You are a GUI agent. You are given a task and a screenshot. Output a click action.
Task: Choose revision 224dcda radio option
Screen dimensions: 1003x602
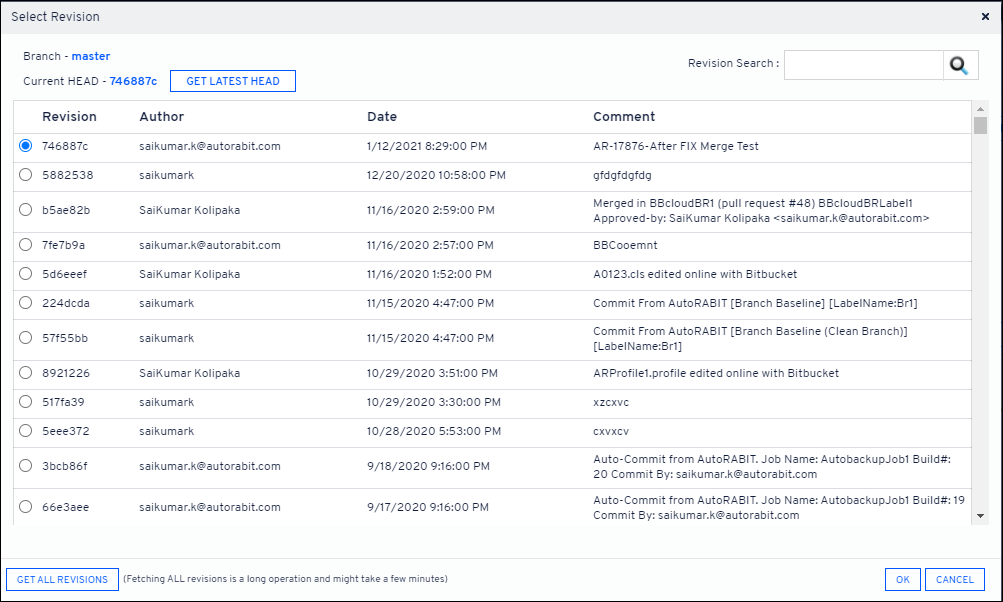point(25,303)
